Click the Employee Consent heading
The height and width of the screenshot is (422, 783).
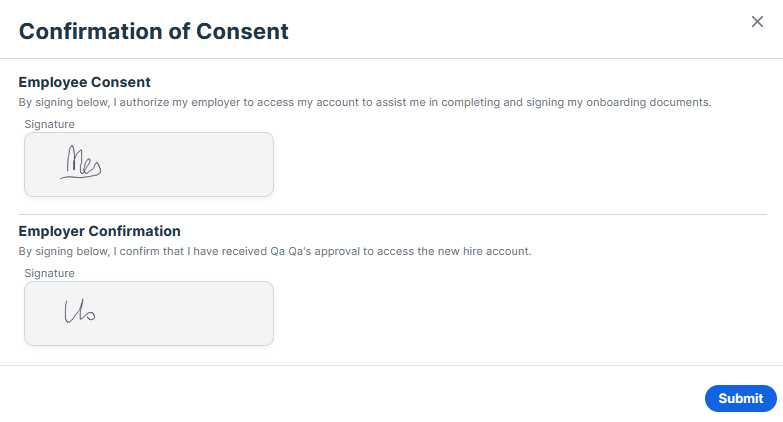84,82
